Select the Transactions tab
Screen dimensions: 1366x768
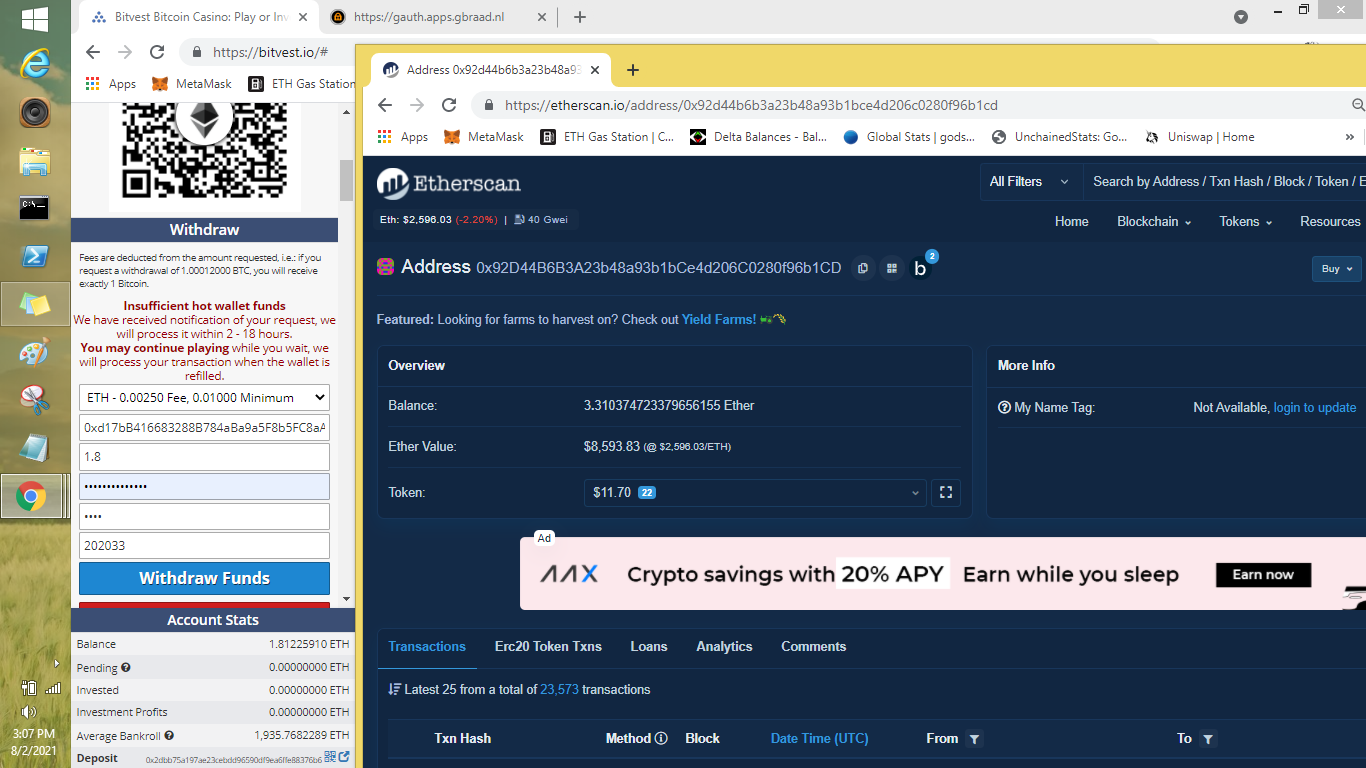427,647
